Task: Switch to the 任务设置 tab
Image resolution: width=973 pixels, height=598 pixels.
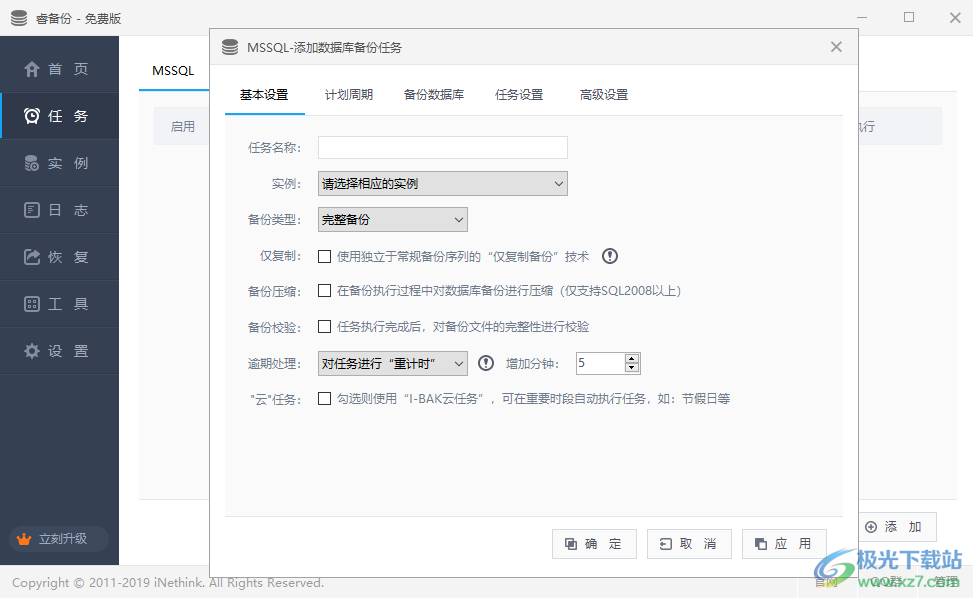Action: [519, 95]
